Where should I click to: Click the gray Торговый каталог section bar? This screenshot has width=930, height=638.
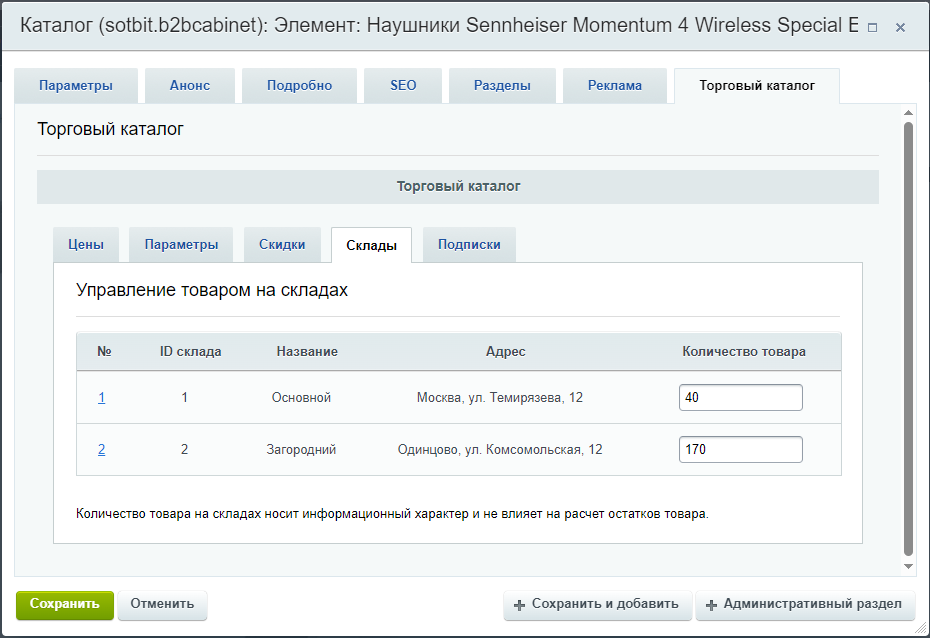458,187
